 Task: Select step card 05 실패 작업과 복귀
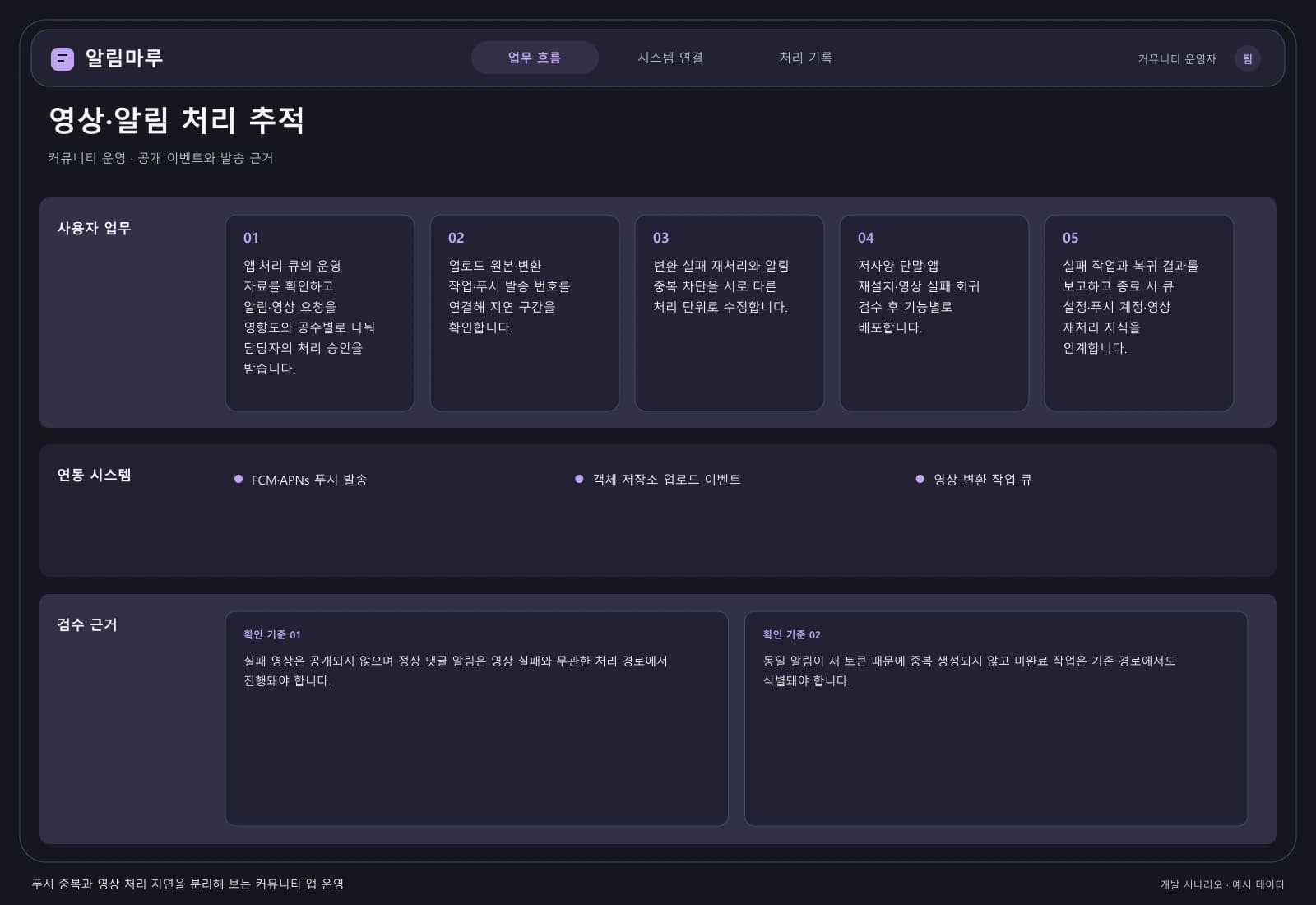[x=1139, y=313]
